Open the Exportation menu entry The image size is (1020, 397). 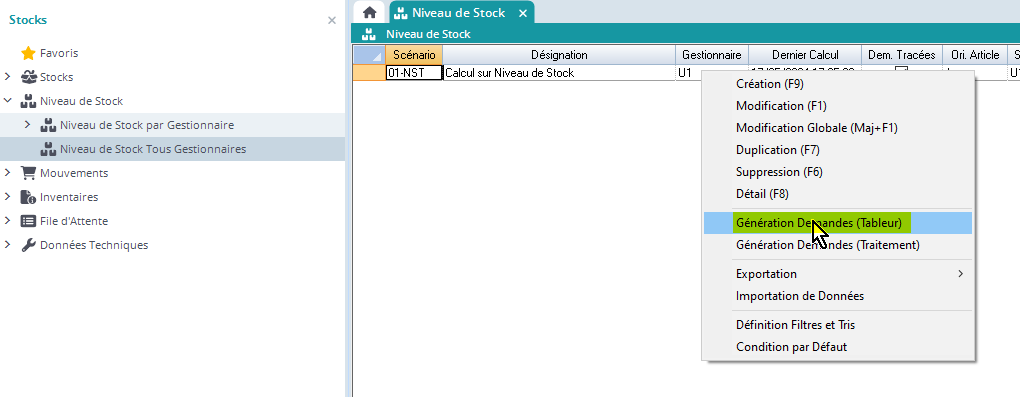coord(839,274)
